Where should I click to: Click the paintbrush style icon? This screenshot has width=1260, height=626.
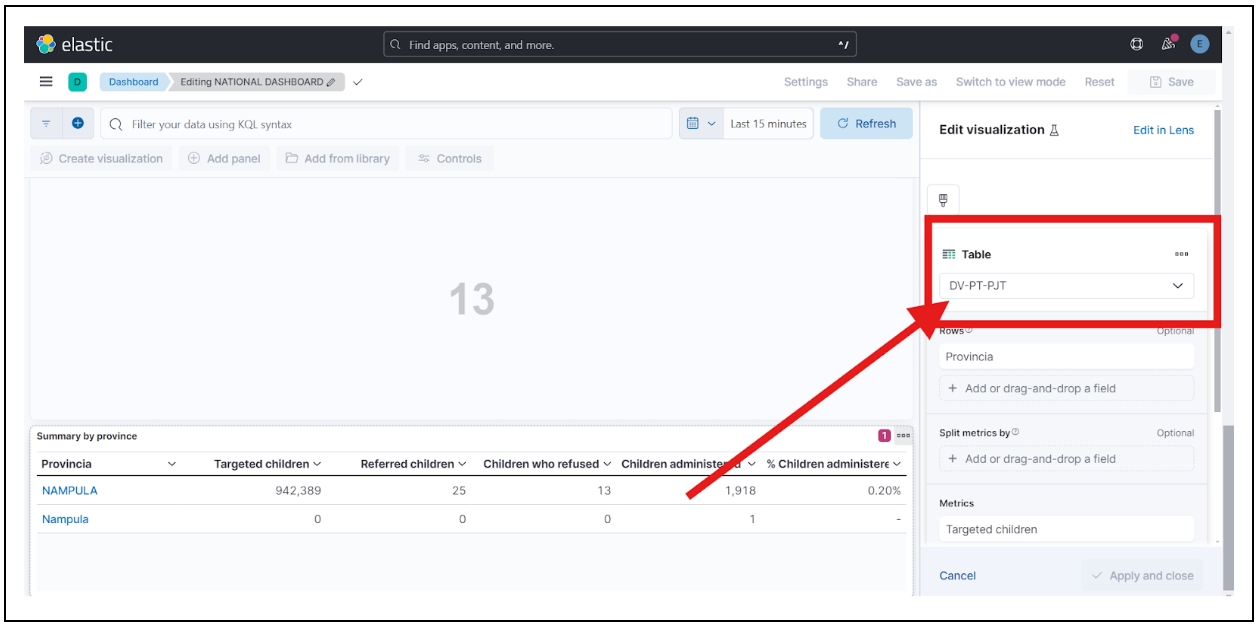coord(943,199)
